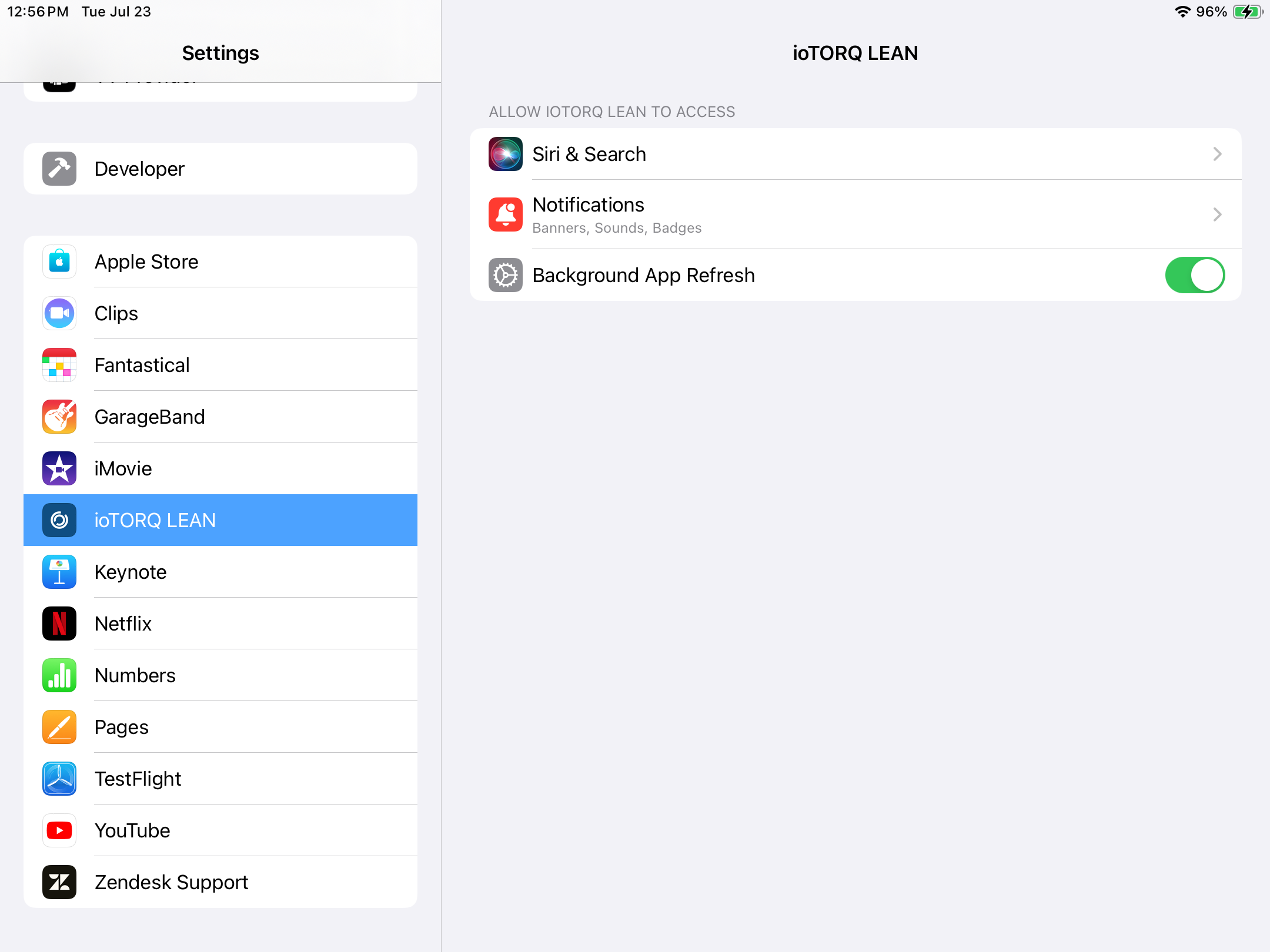Open Siri & Search options

[x=855, y=154]
